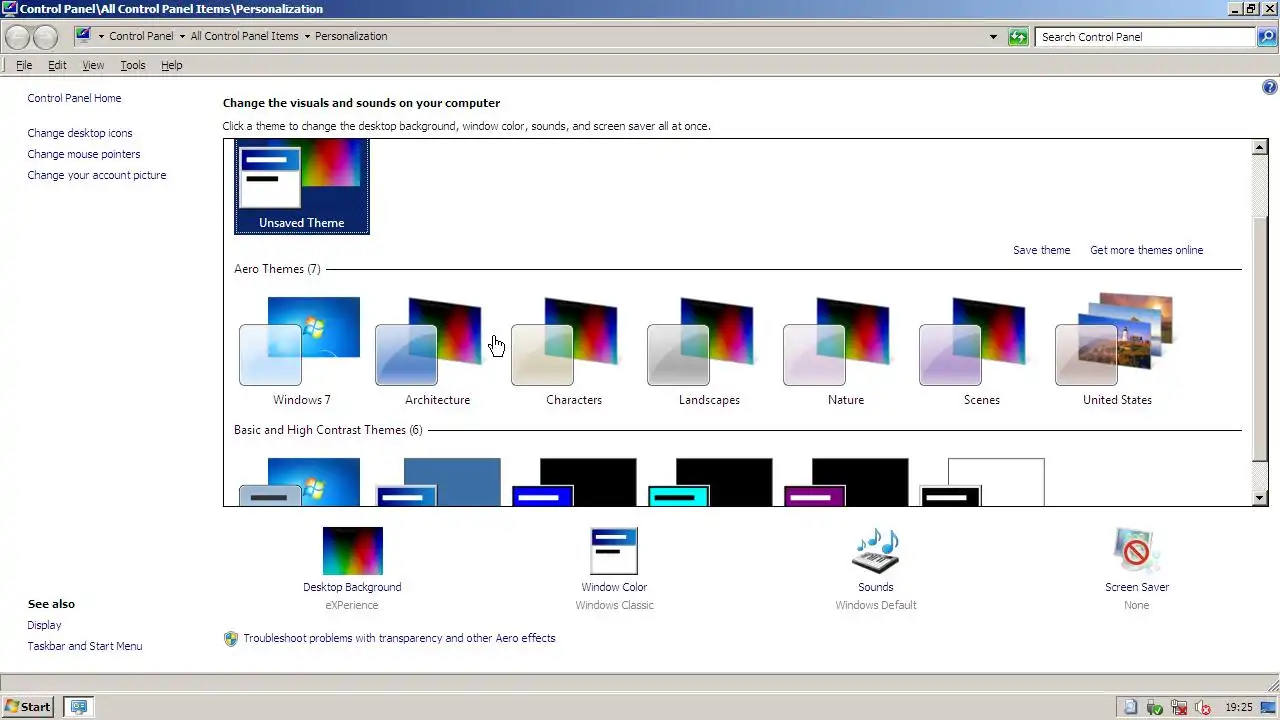Viewport: 1280px width, 720px height.
Task: Click All Control Panel Items breadcrumb
Action: coord(244,36)
